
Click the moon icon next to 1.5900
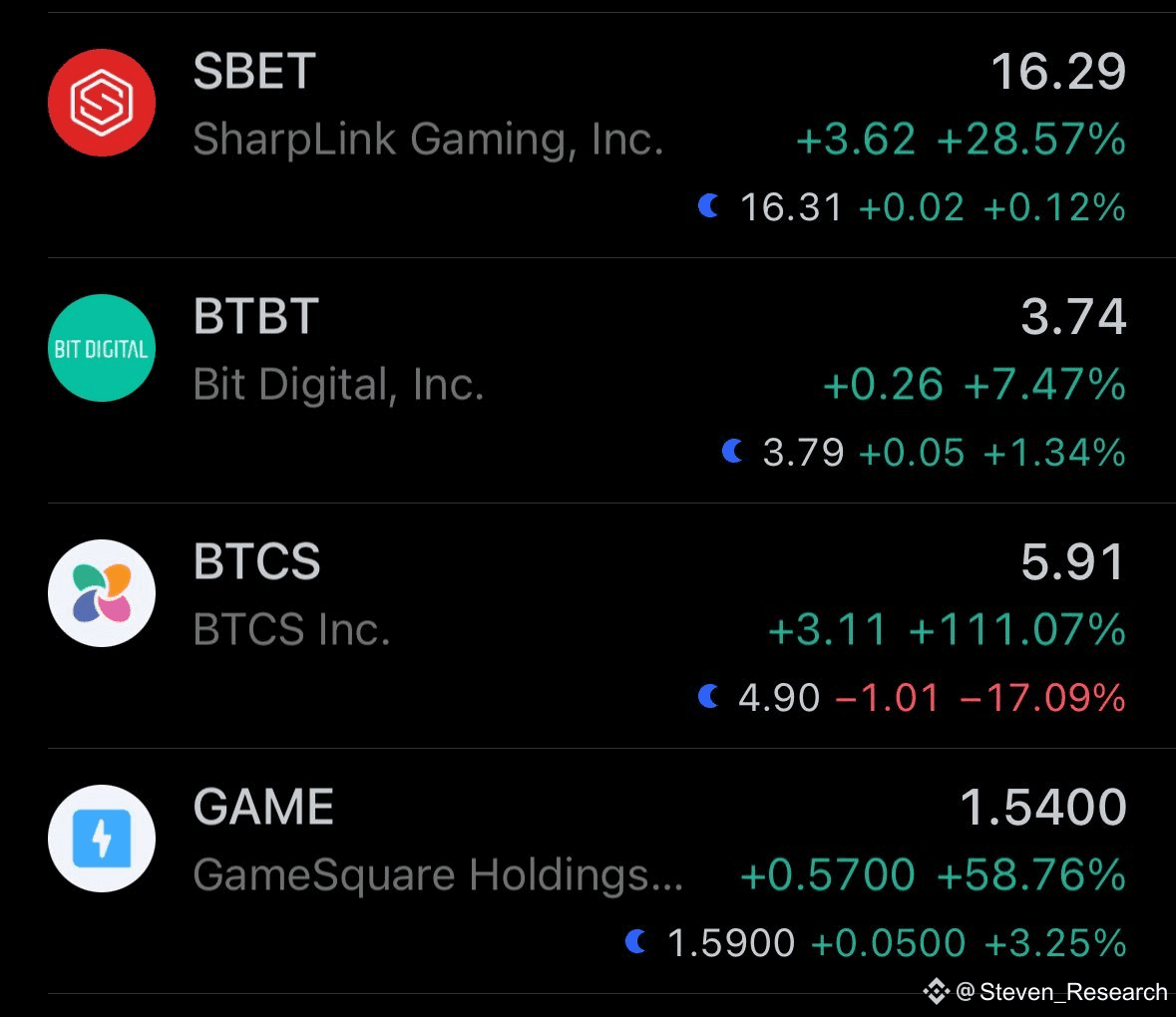tap(636, 941)
